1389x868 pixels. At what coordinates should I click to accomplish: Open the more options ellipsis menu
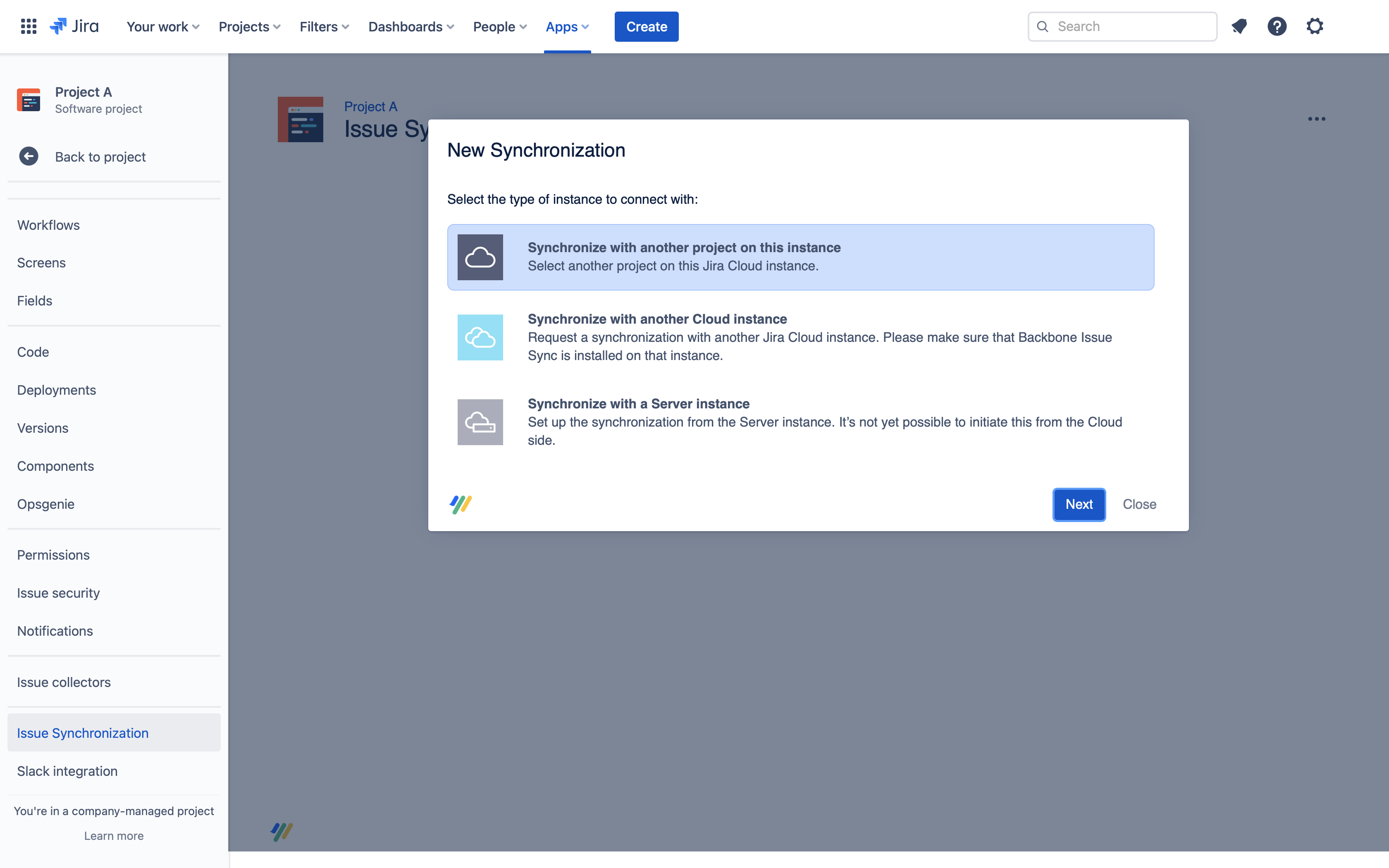1316,119
